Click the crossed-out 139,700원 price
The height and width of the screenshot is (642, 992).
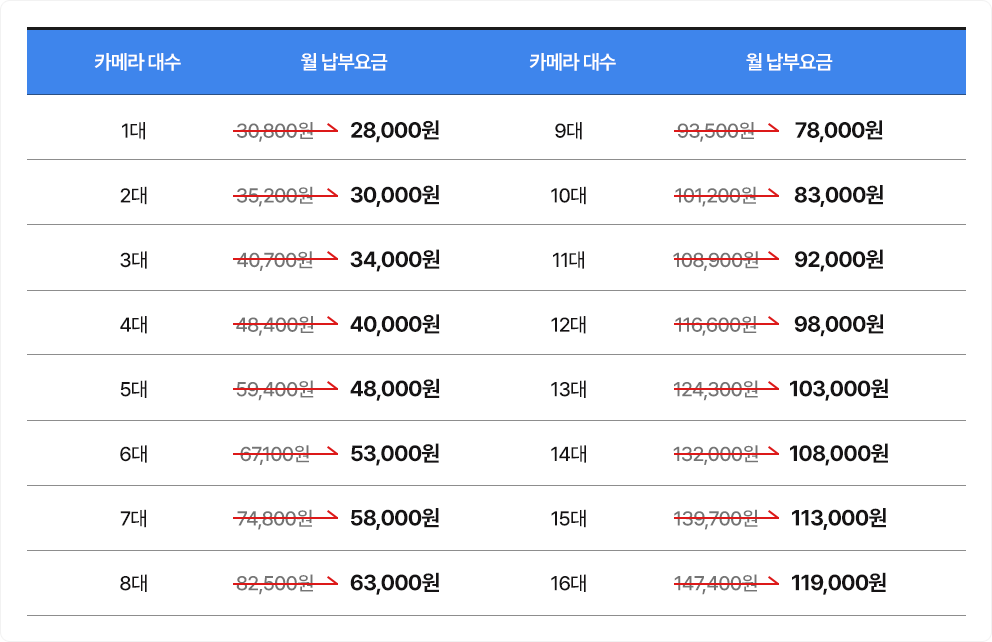[716, 519]
